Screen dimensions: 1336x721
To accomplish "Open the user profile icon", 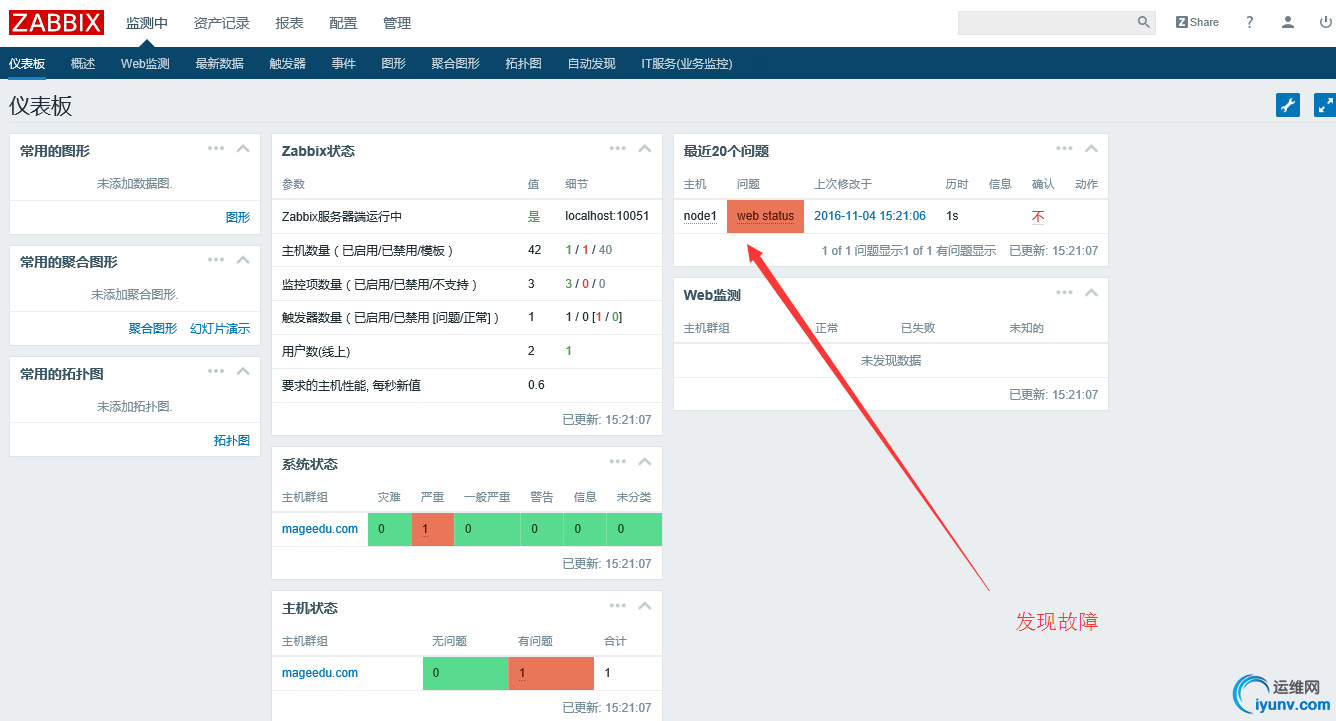I will coord(1288,22).
